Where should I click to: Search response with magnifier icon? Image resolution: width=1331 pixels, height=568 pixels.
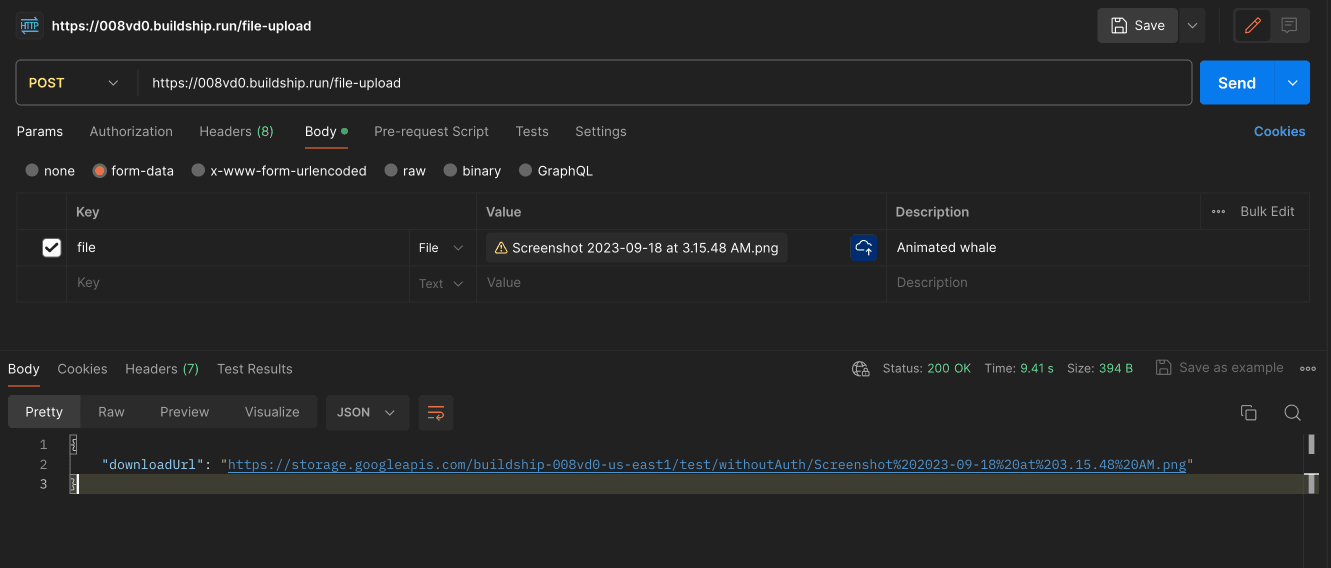coord(1292,412)
